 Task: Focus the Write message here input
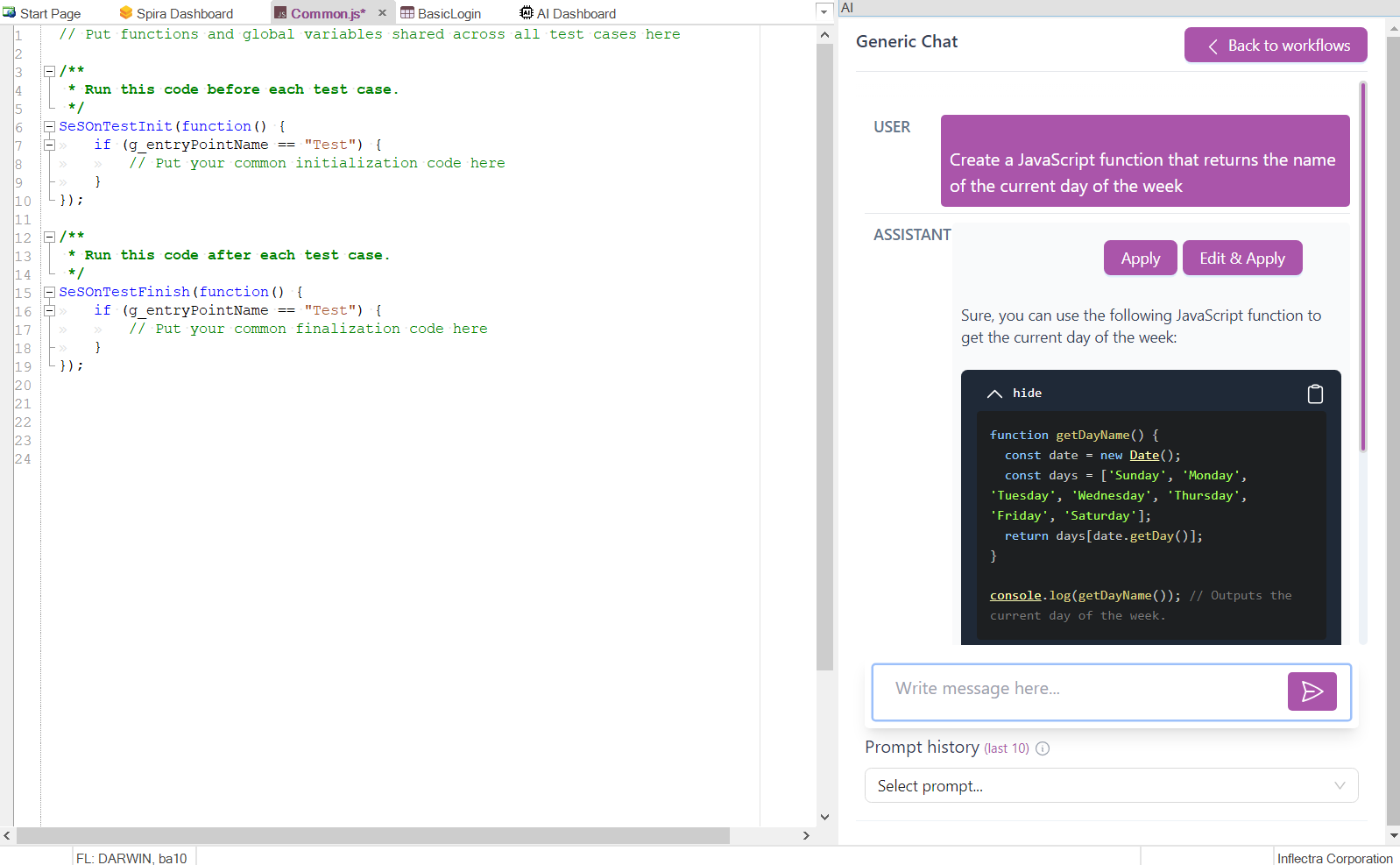click(x=1078, y=690)
